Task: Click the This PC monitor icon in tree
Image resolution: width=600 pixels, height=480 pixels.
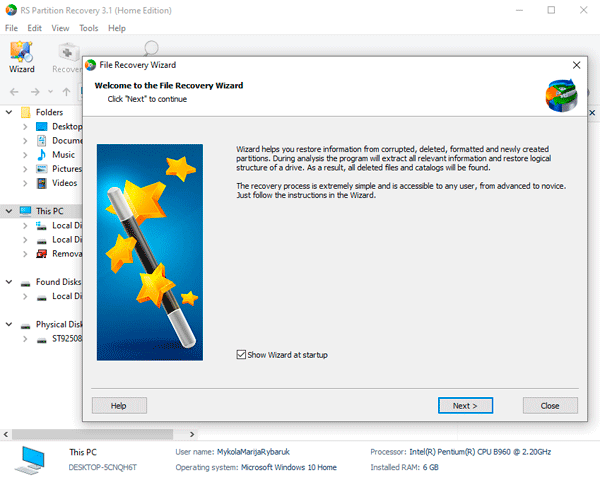Action: click(25, 211)
